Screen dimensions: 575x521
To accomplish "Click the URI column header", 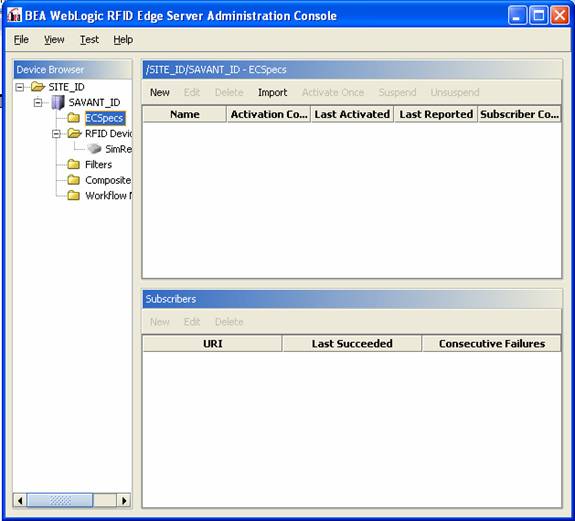I will pos(212,344).
